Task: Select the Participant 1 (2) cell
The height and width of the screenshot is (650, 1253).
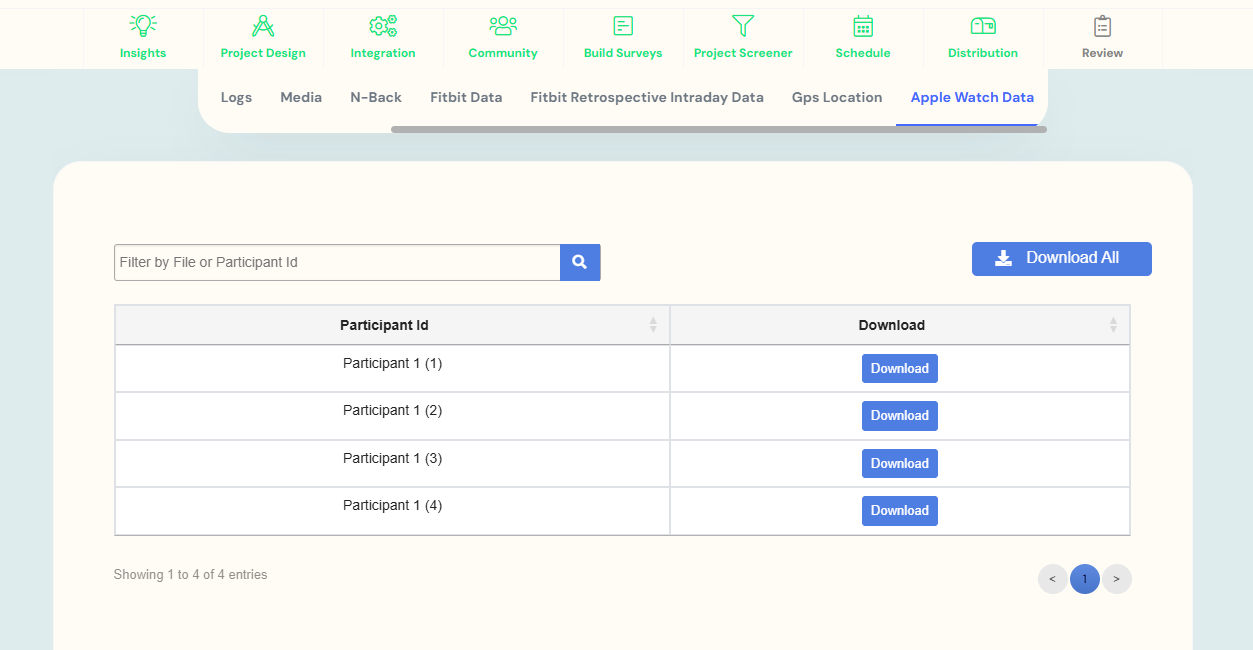Action: pos(392,415)
